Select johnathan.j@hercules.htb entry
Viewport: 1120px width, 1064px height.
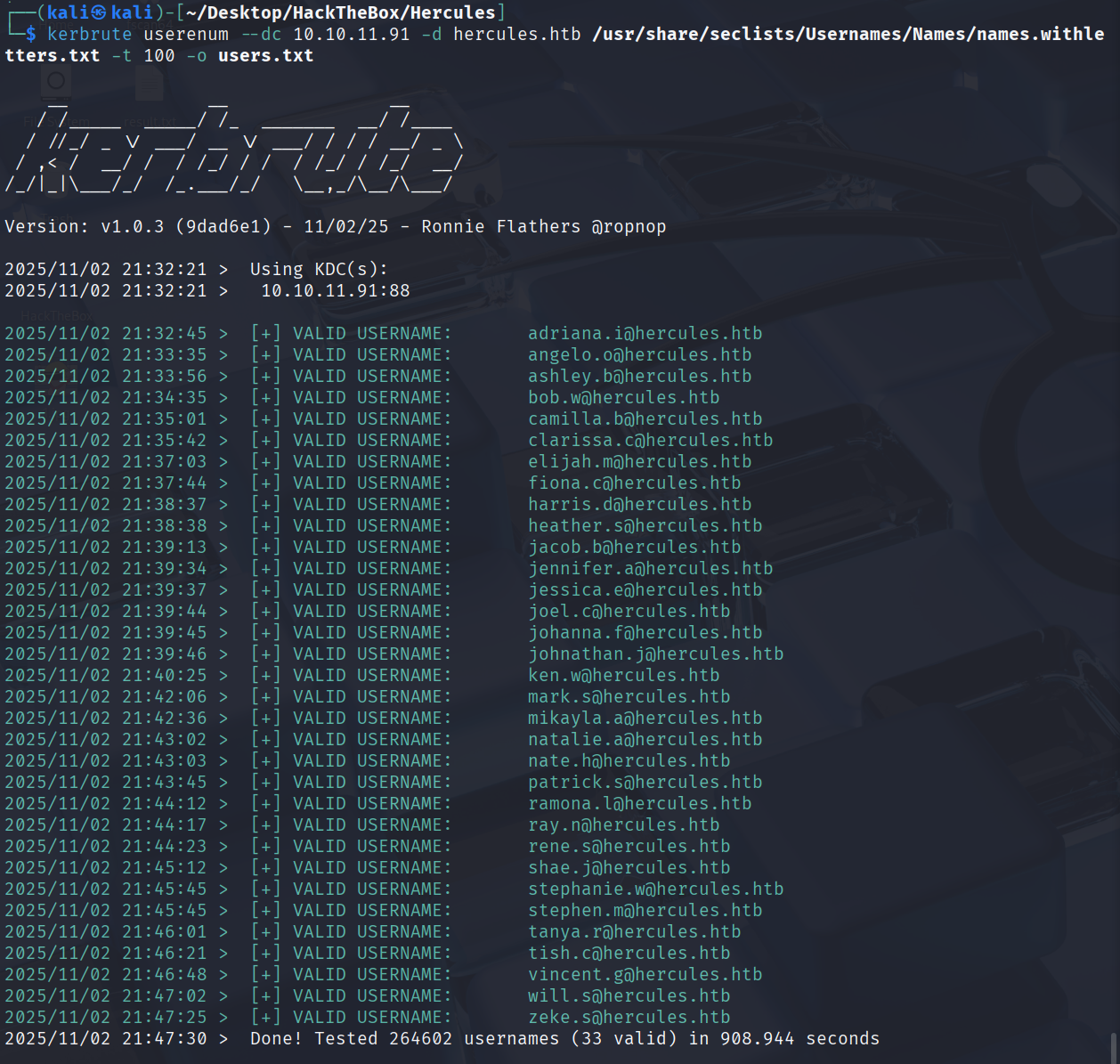(x=655, y=654)
